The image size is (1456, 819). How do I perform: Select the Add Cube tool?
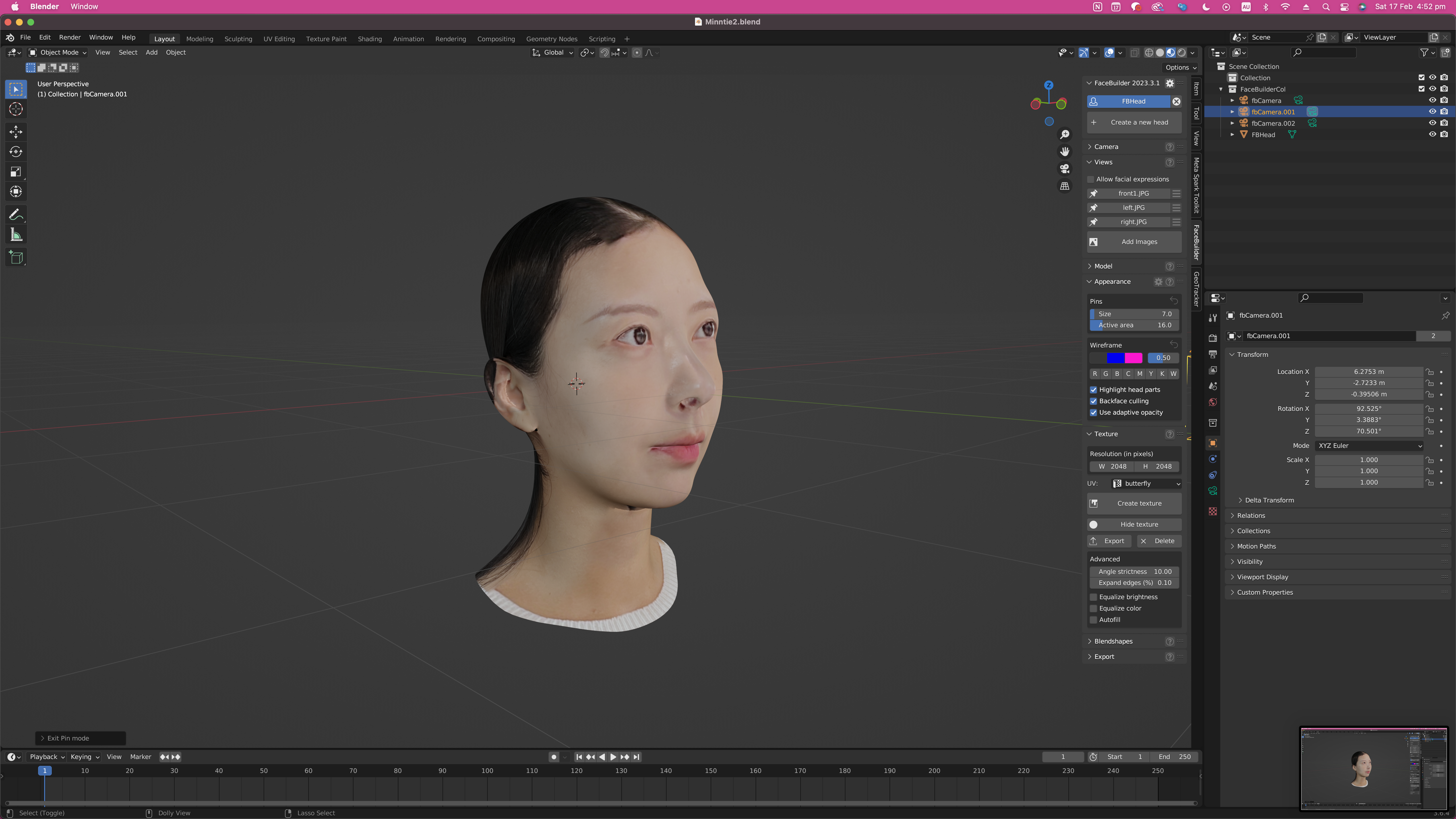point(16,258)
